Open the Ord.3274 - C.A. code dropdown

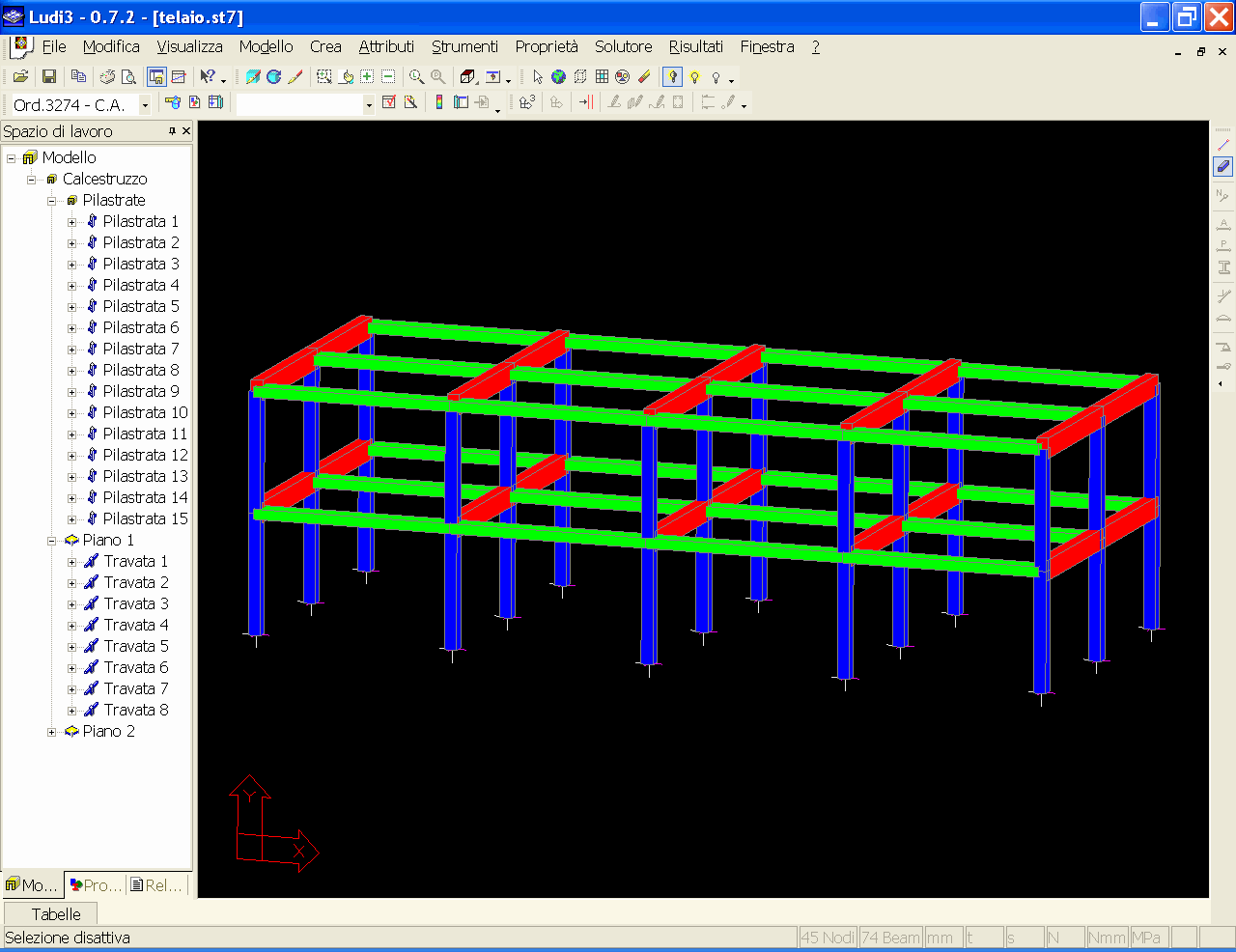[146, 104]
